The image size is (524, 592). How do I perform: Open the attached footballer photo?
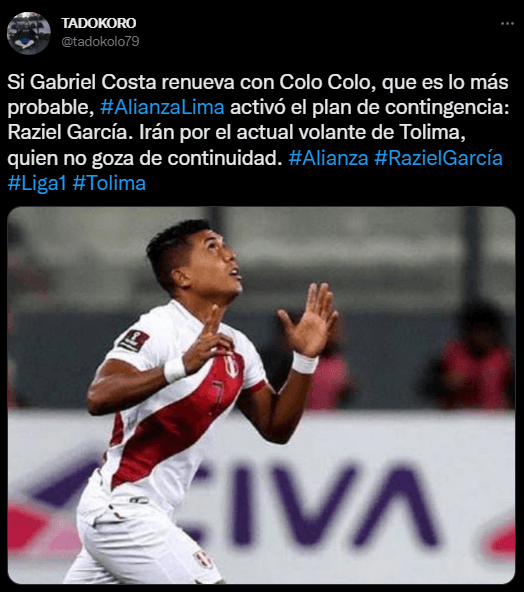tap(261, 395)
